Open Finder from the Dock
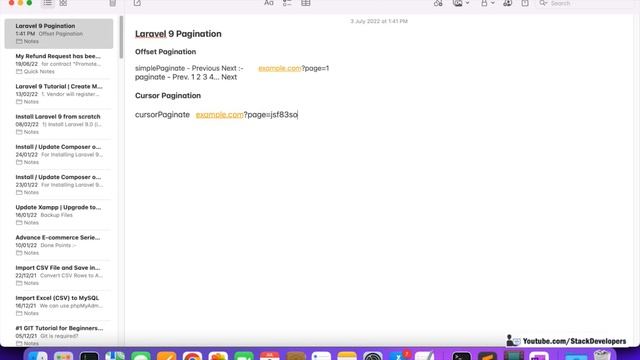The height and width of the screenshot is (360, 640). 38,356
